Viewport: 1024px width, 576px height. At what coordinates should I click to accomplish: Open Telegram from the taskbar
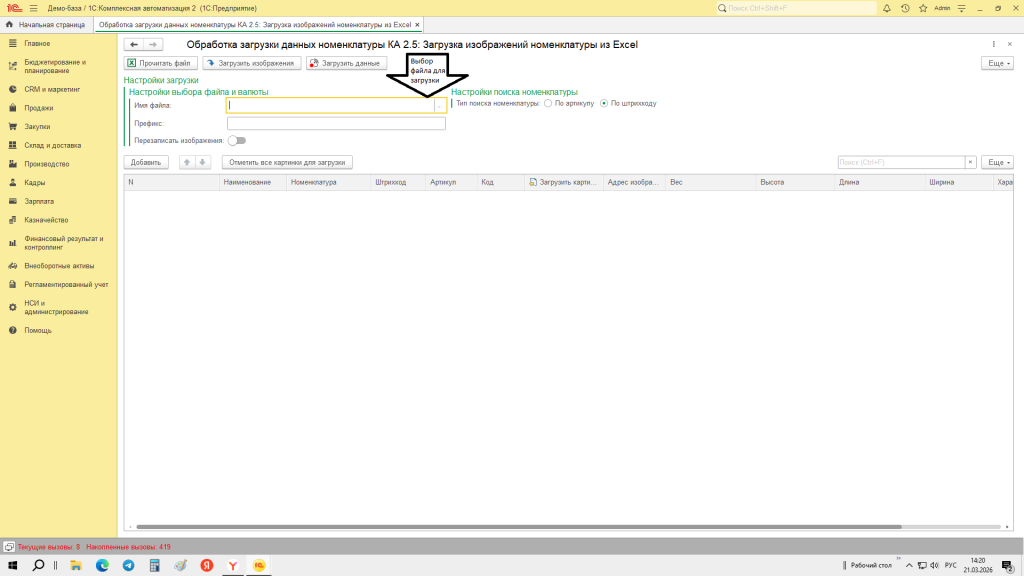coord(129,566)
